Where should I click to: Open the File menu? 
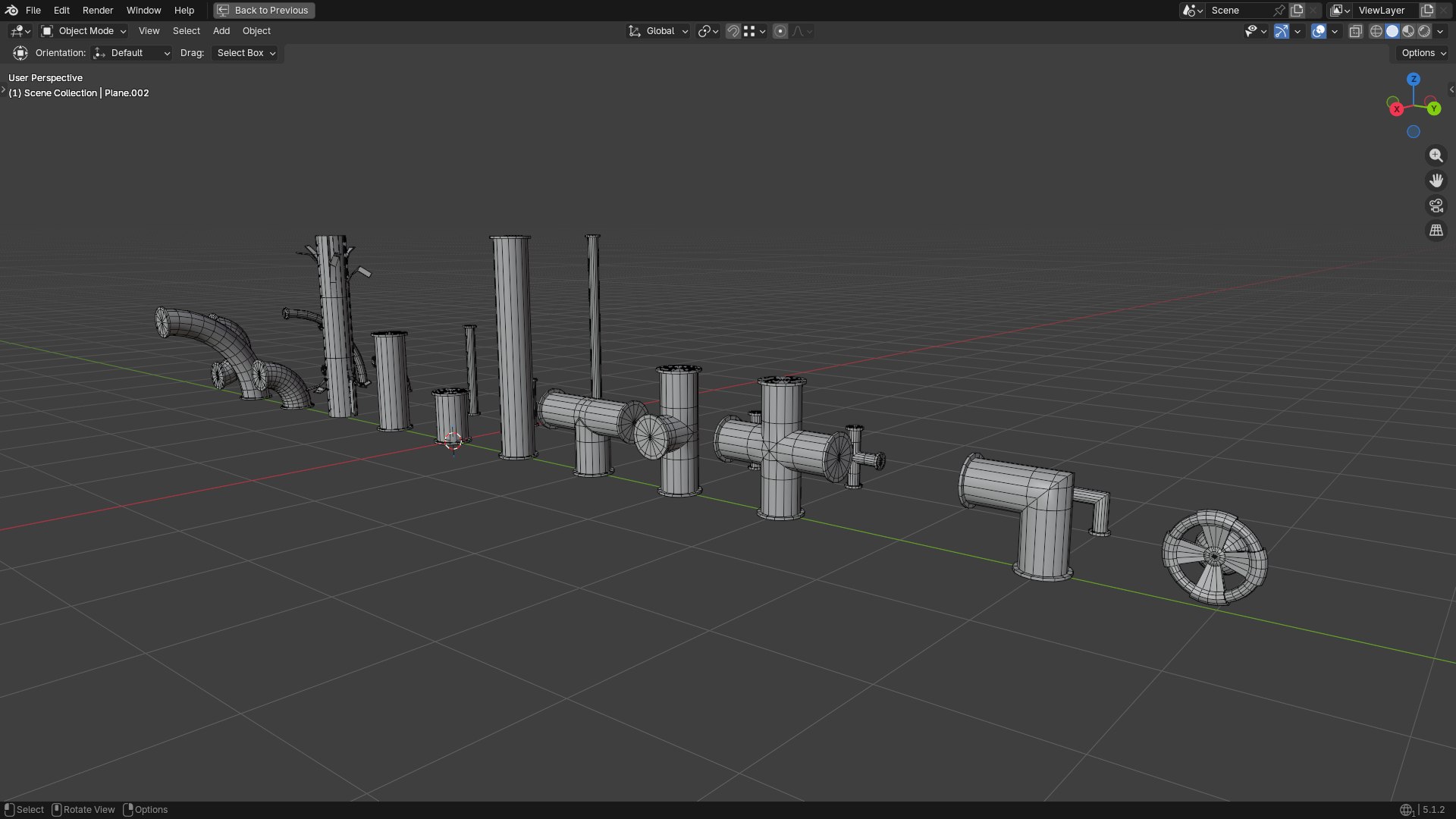pos(33,11)
